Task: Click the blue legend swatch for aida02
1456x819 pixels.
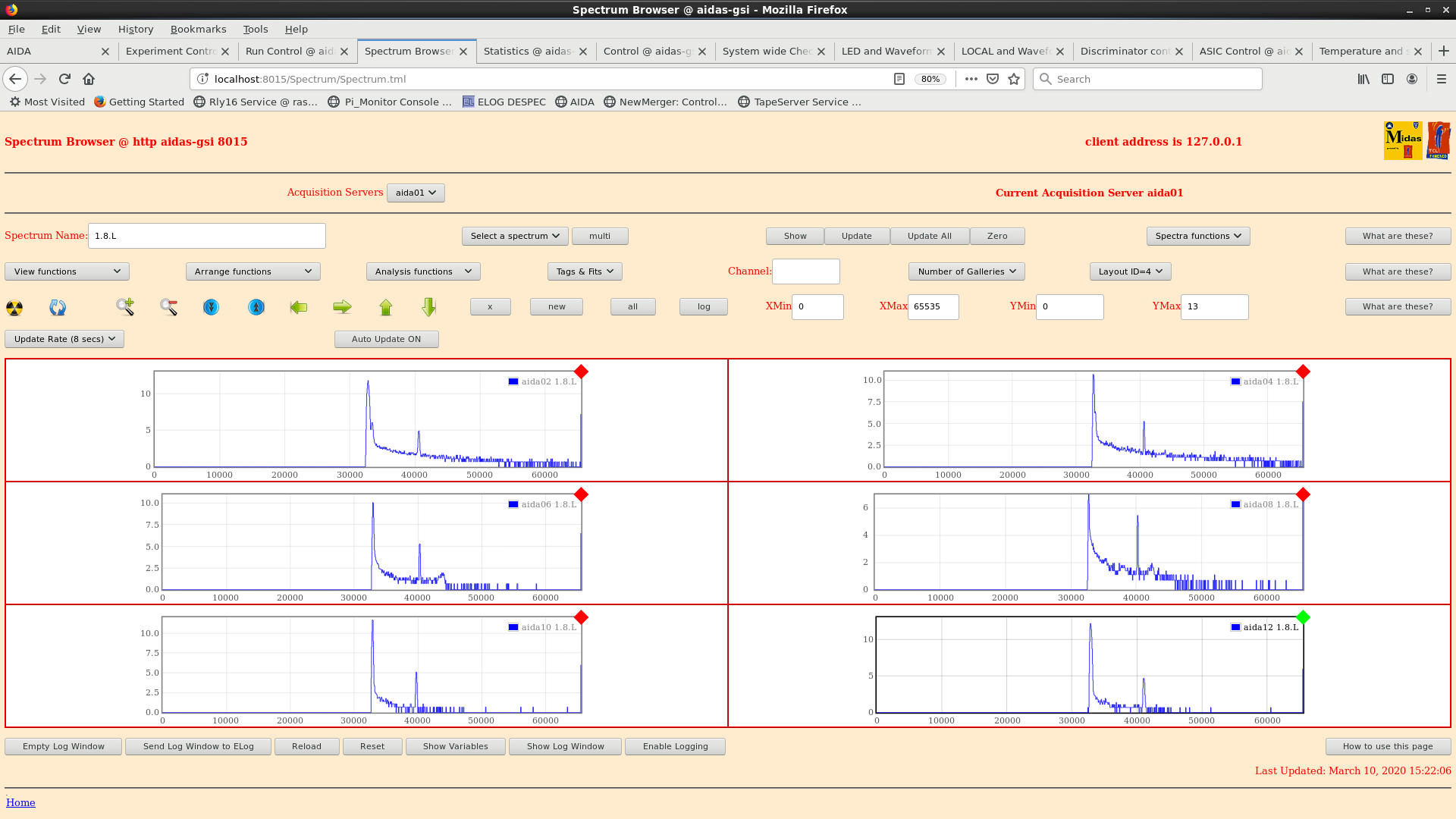Action: [513, 381]
